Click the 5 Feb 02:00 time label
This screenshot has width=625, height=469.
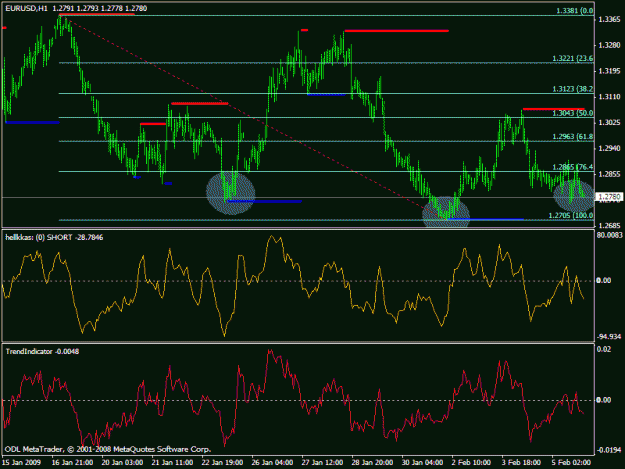pos(571,463)
